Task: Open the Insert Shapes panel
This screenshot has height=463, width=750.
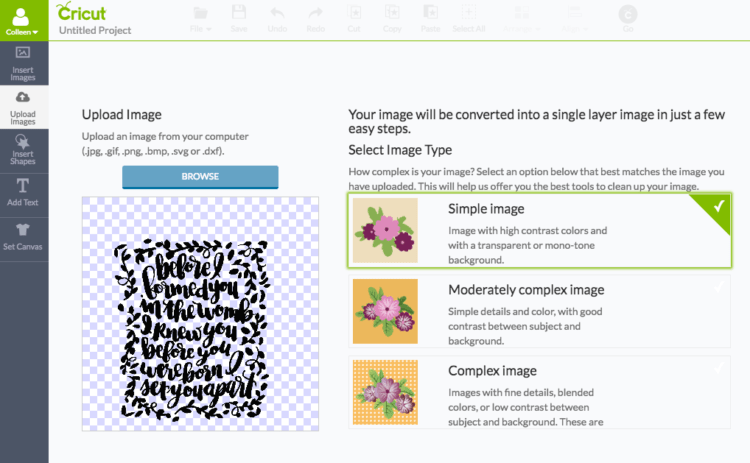Action: (23, 151)
